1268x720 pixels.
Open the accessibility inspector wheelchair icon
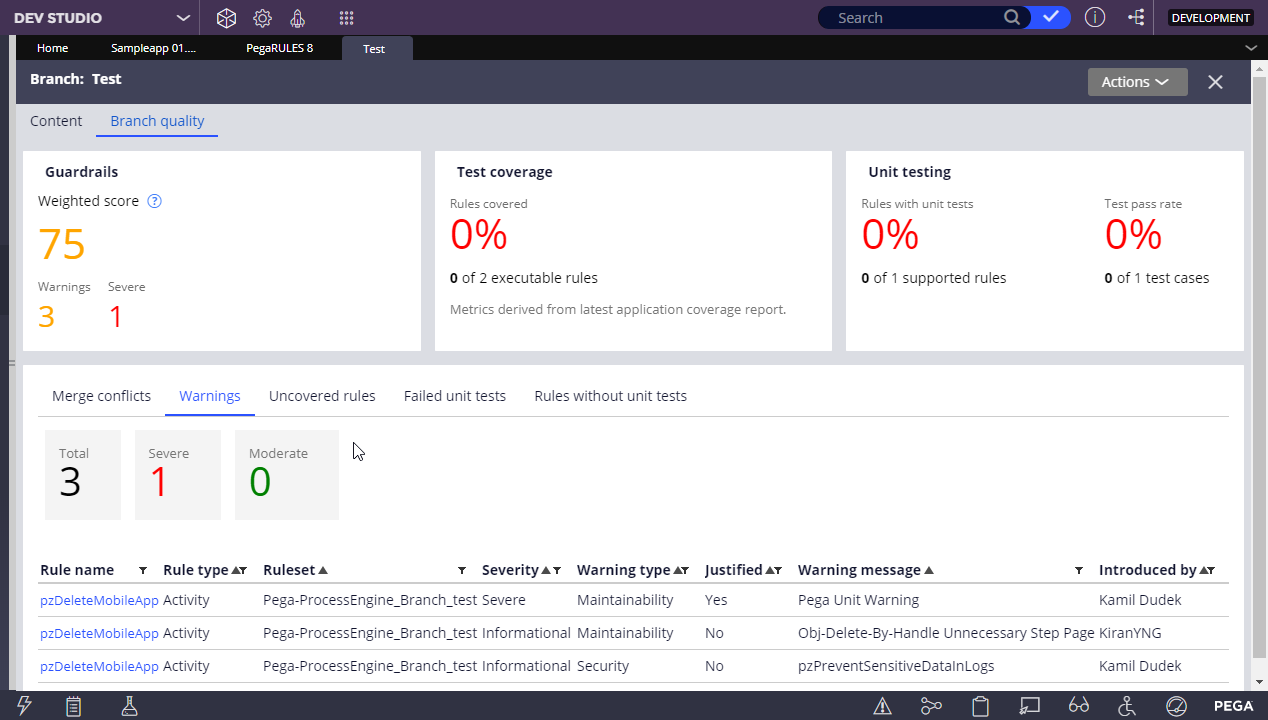pyautogui.click(x=1127, y=706)
